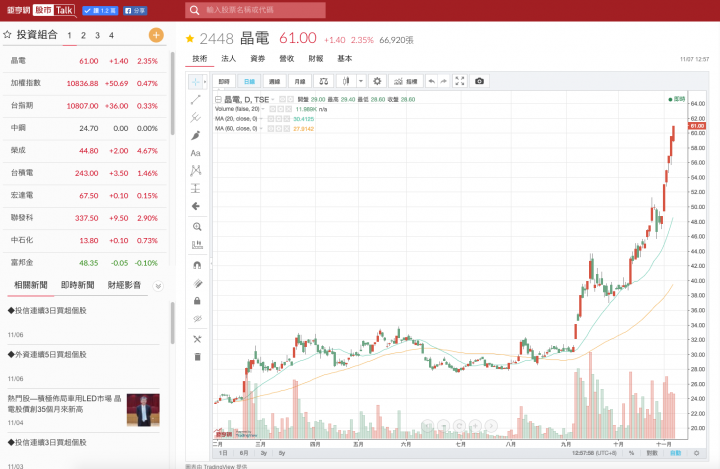The image size is (720, 469).
Task: Click the chart scroll-left navigation button
Action: (x=428, y=426)
